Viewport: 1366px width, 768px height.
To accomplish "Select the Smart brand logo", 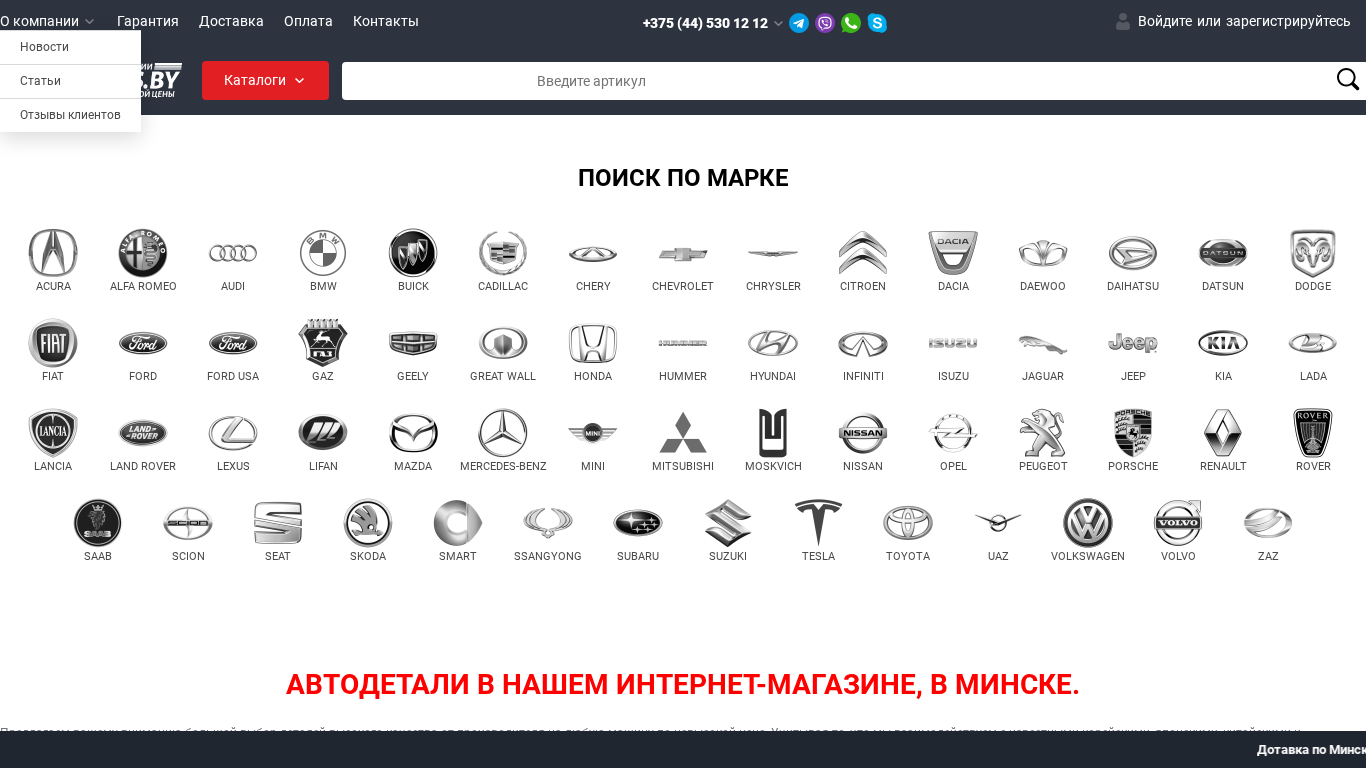I will [458, 523].
